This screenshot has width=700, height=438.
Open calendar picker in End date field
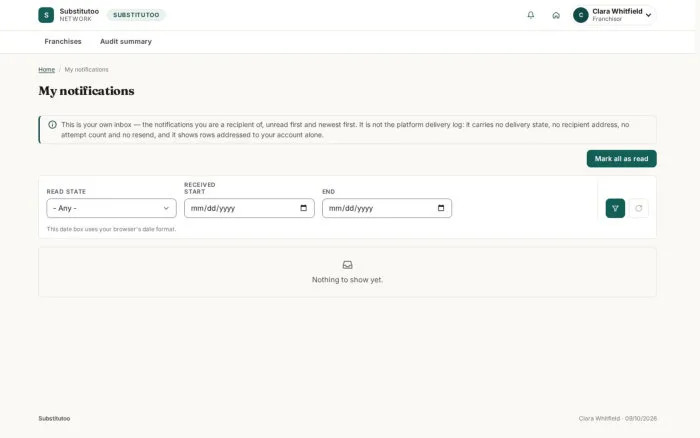click(x=441, y=208)
